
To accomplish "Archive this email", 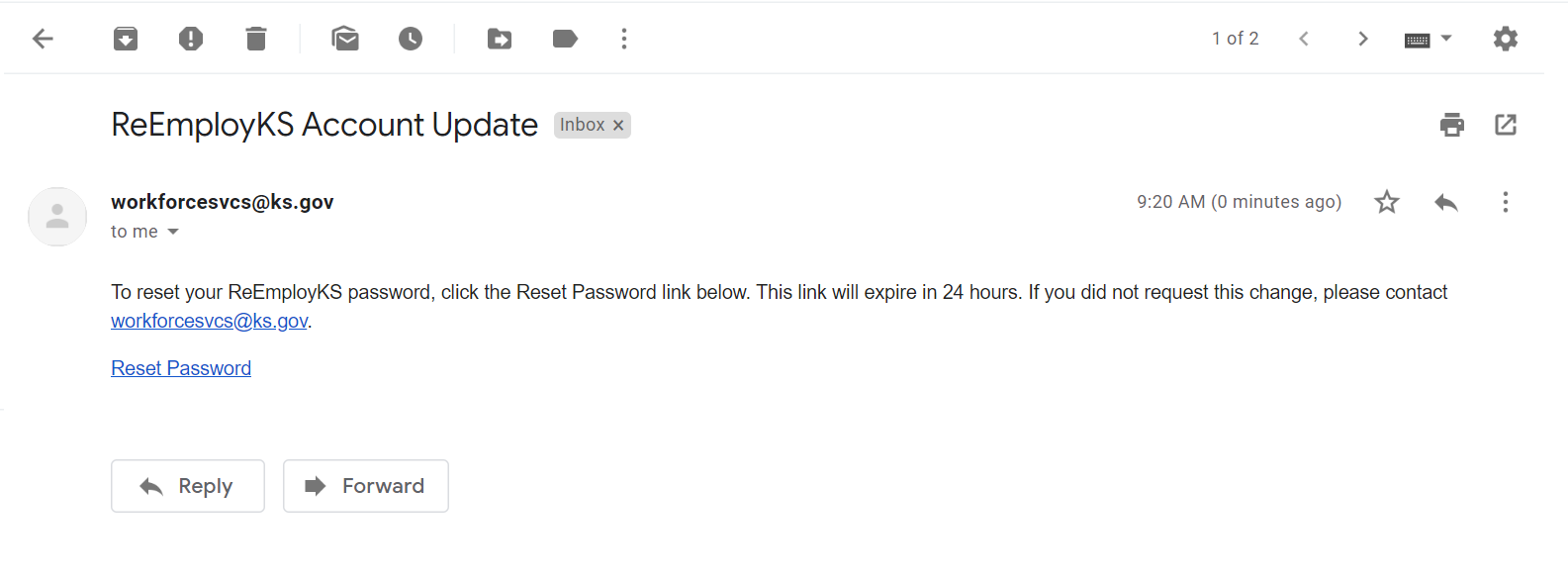I will click(x=126, y=39).
